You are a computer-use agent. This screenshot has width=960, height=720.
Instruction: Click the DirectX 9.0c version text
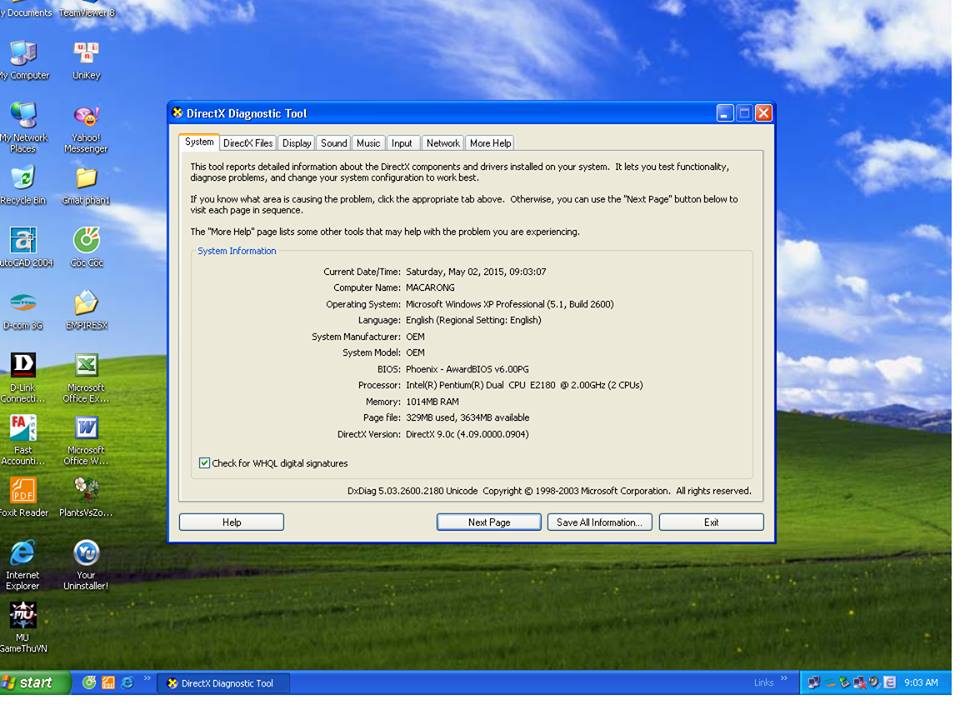(467, 434)
